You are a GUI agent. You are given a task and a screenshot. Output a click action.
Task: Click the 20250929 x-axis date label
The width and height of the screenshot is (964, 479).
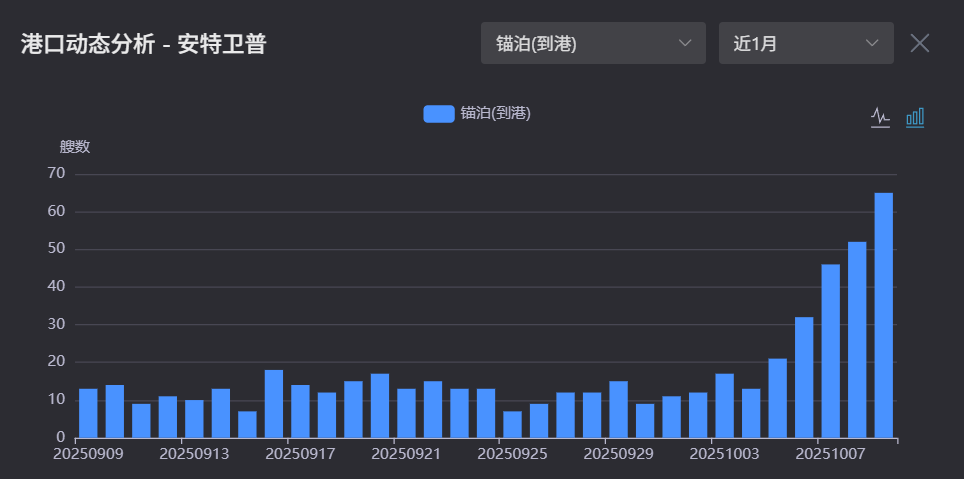618,453
